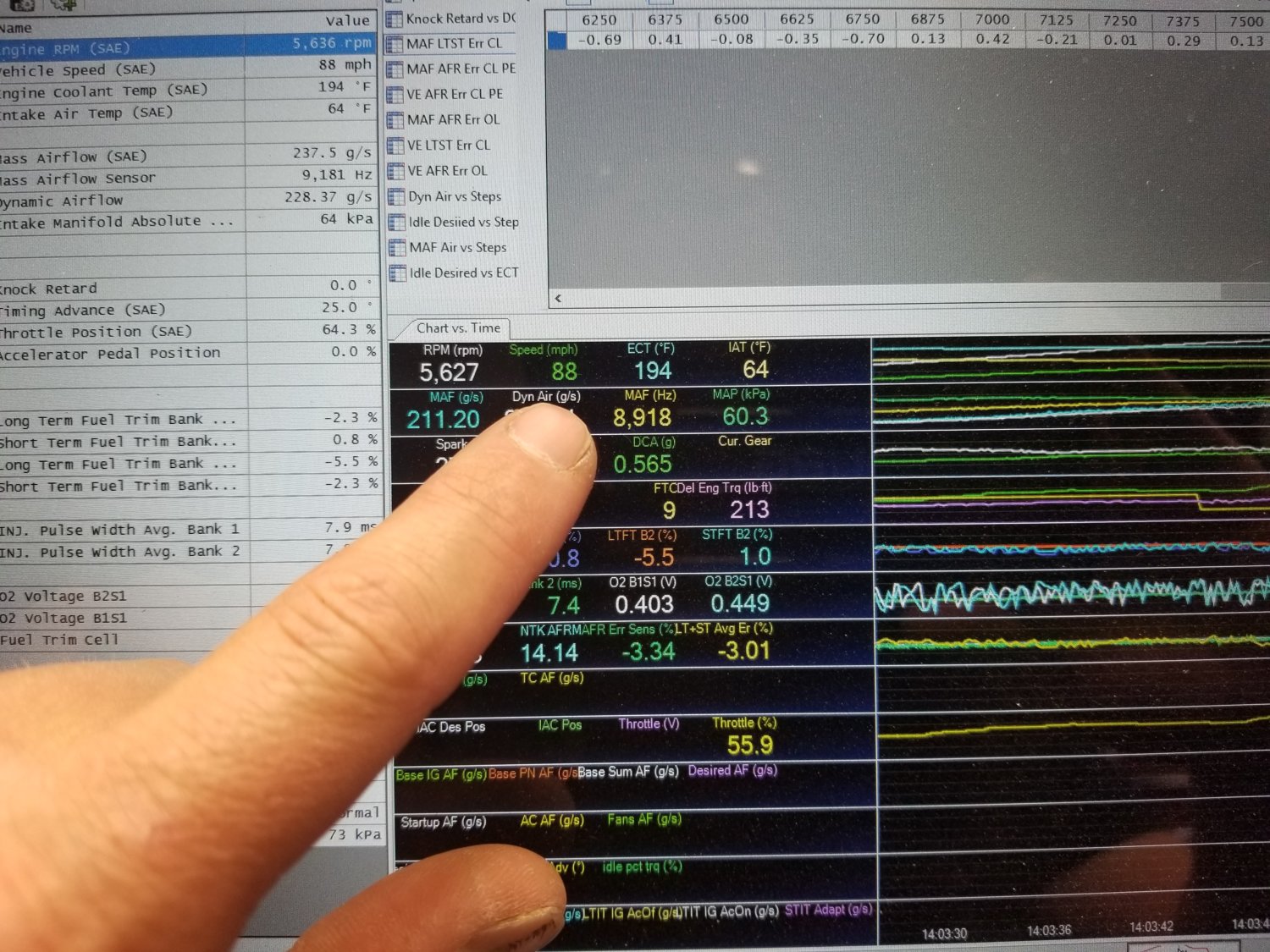Open the Idle Desired vs Step graph icon

(396, 223)
